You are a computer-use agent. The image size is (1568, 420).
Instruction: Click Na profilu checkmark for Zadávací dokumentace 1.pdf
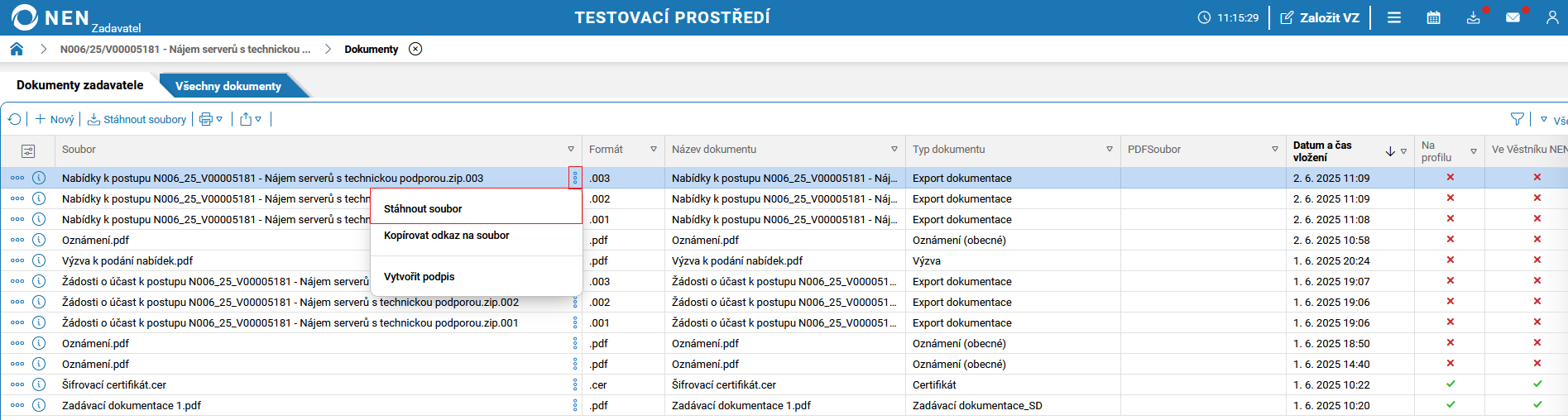pyautogui.click(x=1451, y=404)
